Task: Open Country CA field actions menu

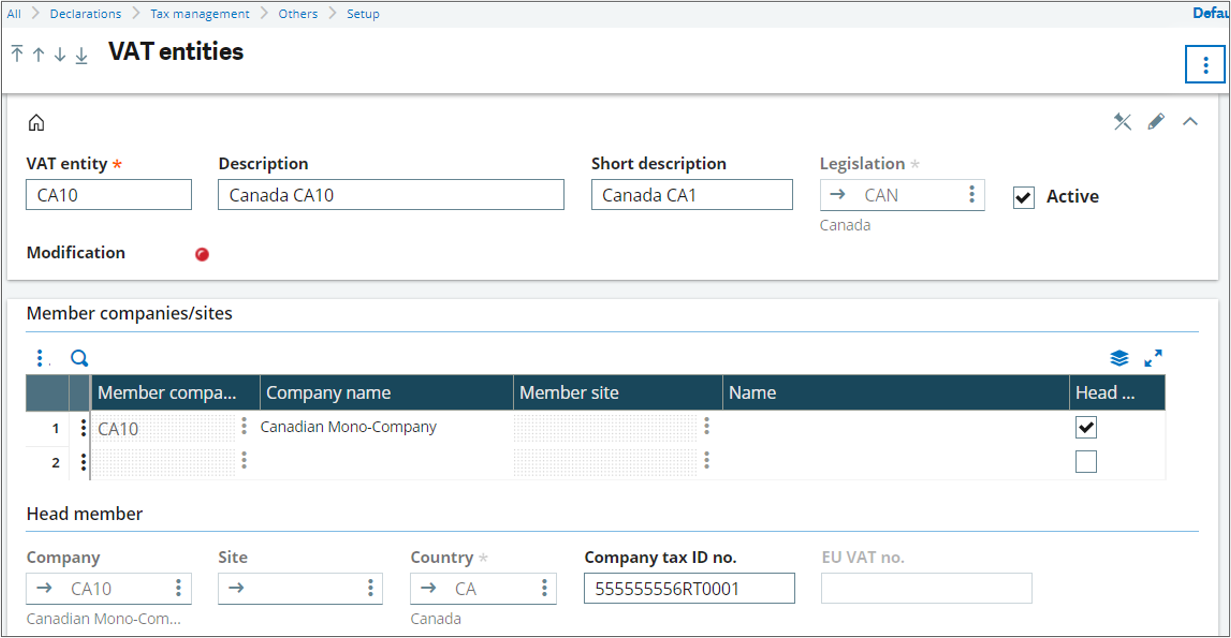Action: [544, 588]
